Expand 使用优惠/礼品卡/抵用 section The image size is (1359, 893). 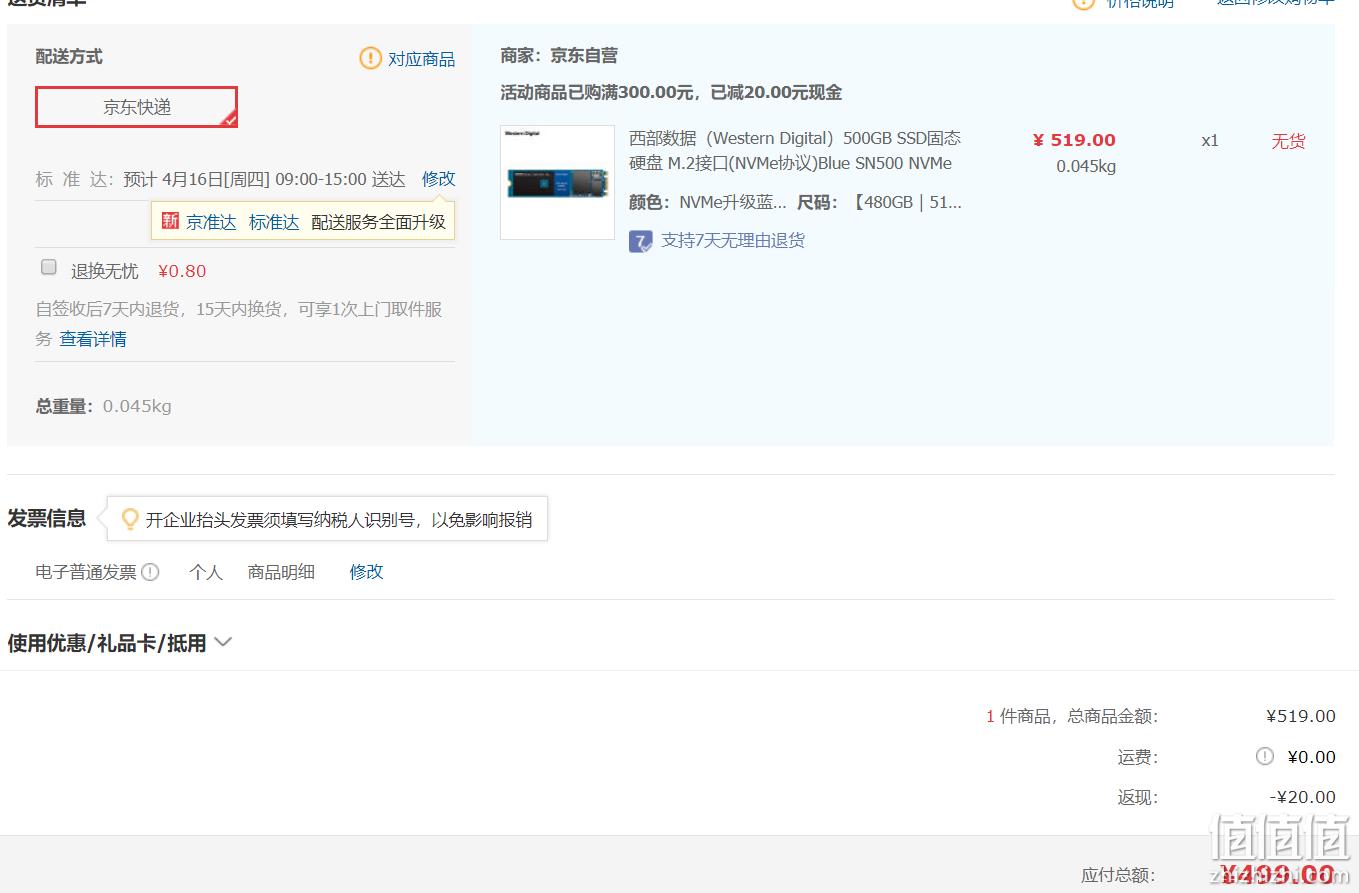click(x=119, y=643)
